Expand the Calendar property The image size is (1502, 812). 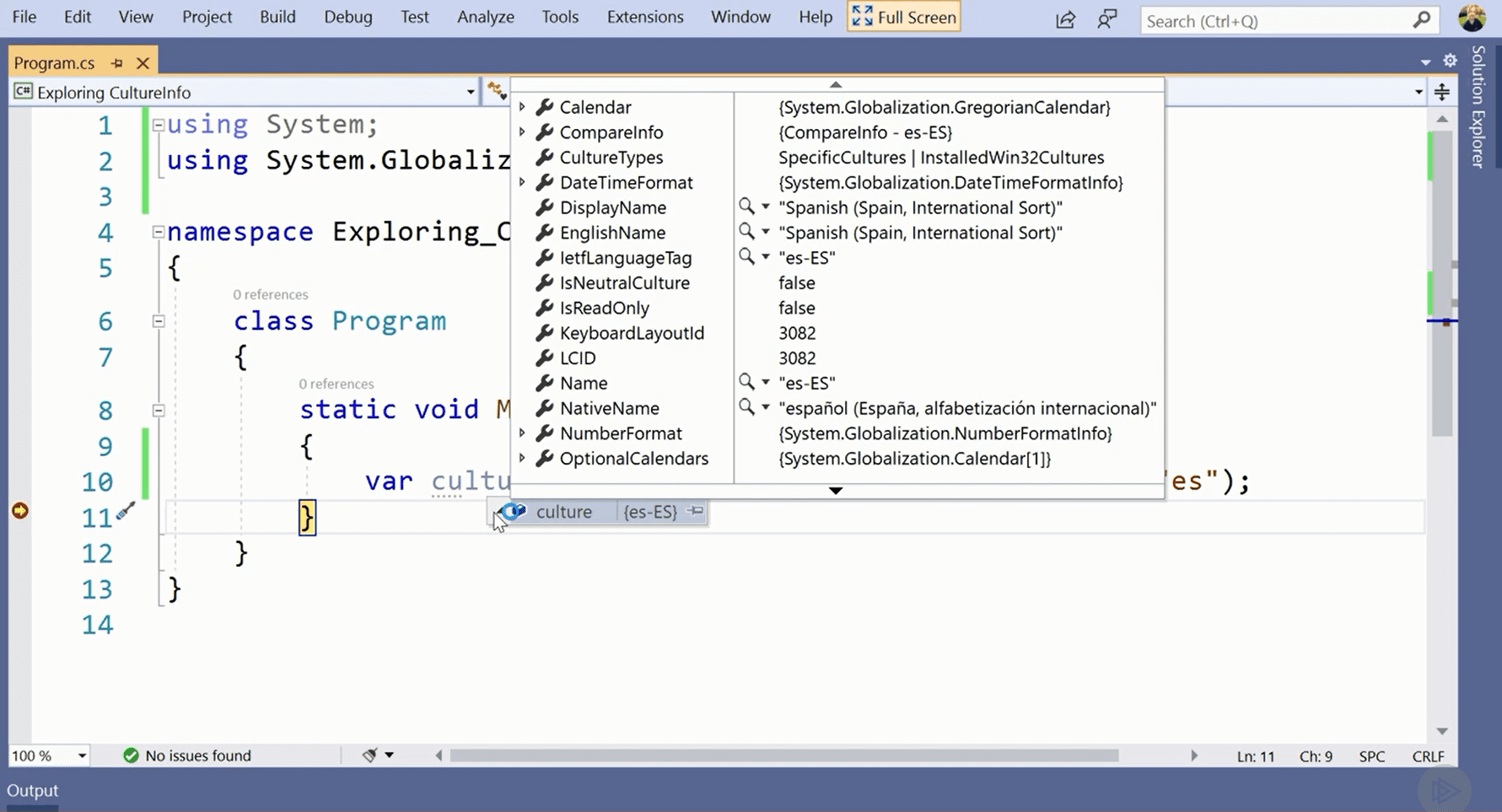(522, 107)
